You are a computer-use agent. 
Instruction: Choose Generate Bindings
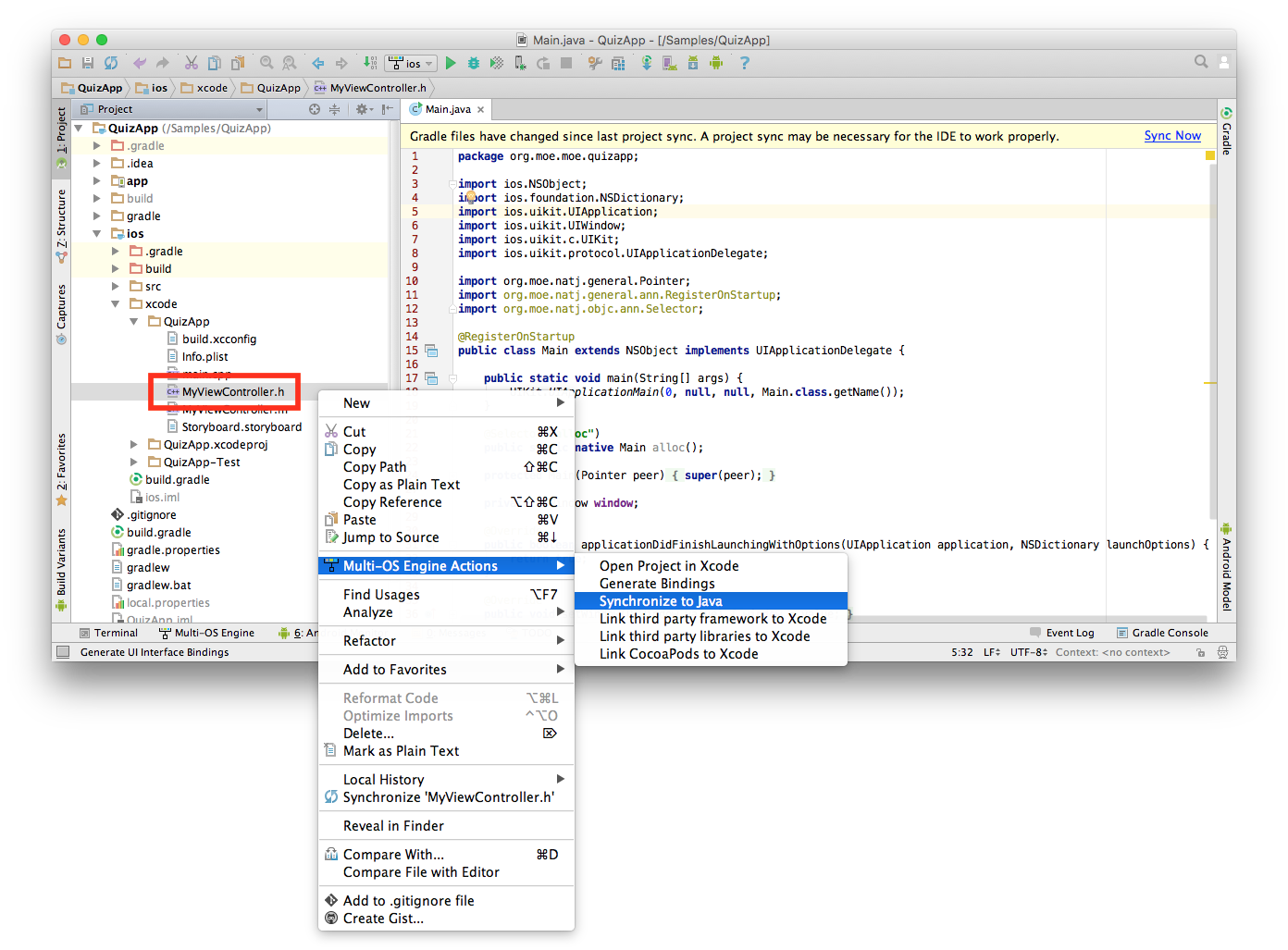click(x=711, y=584)
